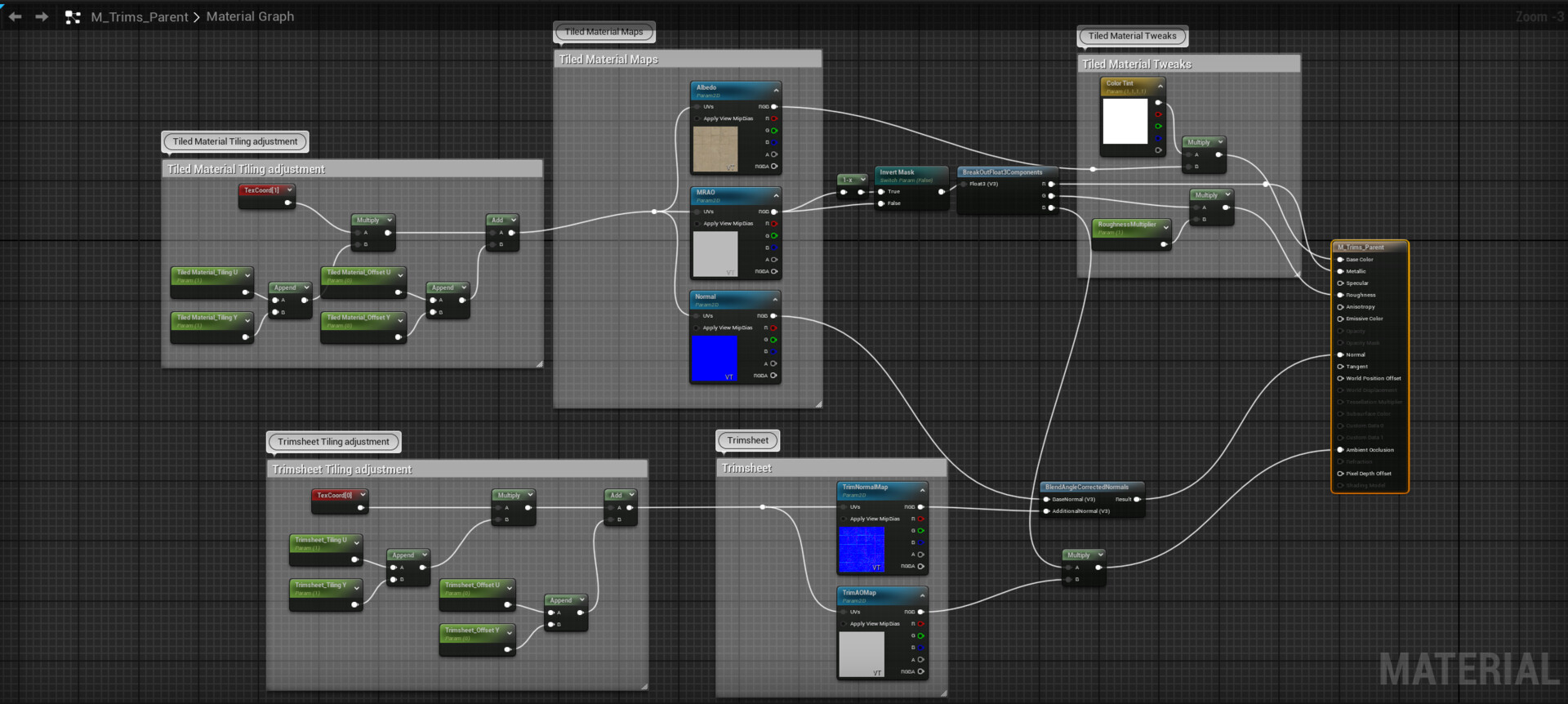The height and width of the screenshot is (704, 1568).
Task: Click the Albedo texture preview thumbnail
Action: (x=715, y=149)
